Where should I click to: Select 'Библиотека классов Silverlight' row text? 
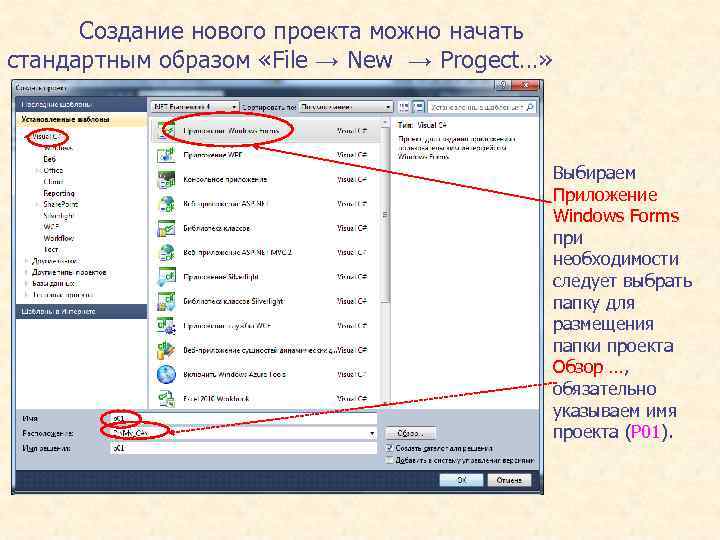click(233, 301)
